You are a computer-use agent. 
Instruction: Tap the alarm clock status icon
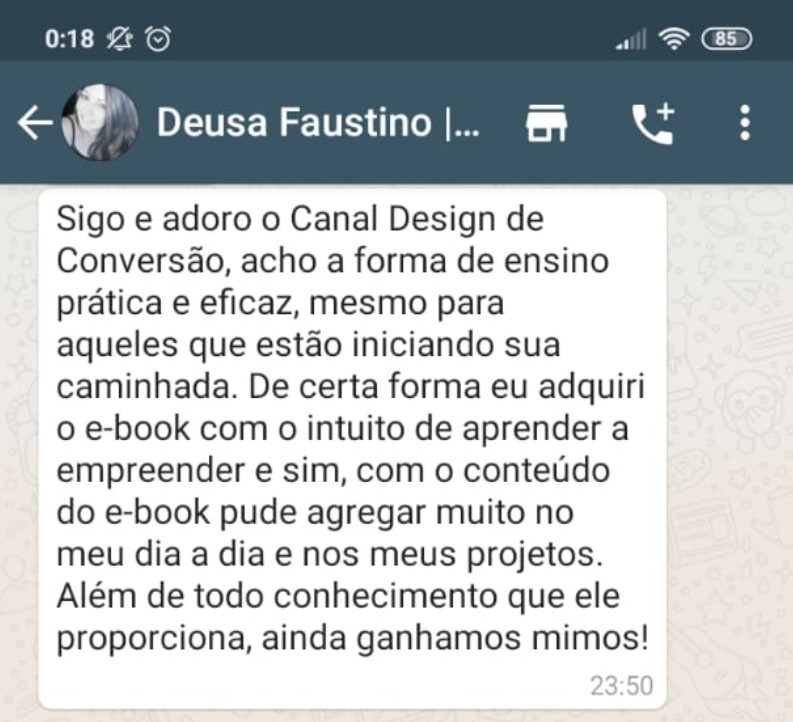[x=158, y=39]
